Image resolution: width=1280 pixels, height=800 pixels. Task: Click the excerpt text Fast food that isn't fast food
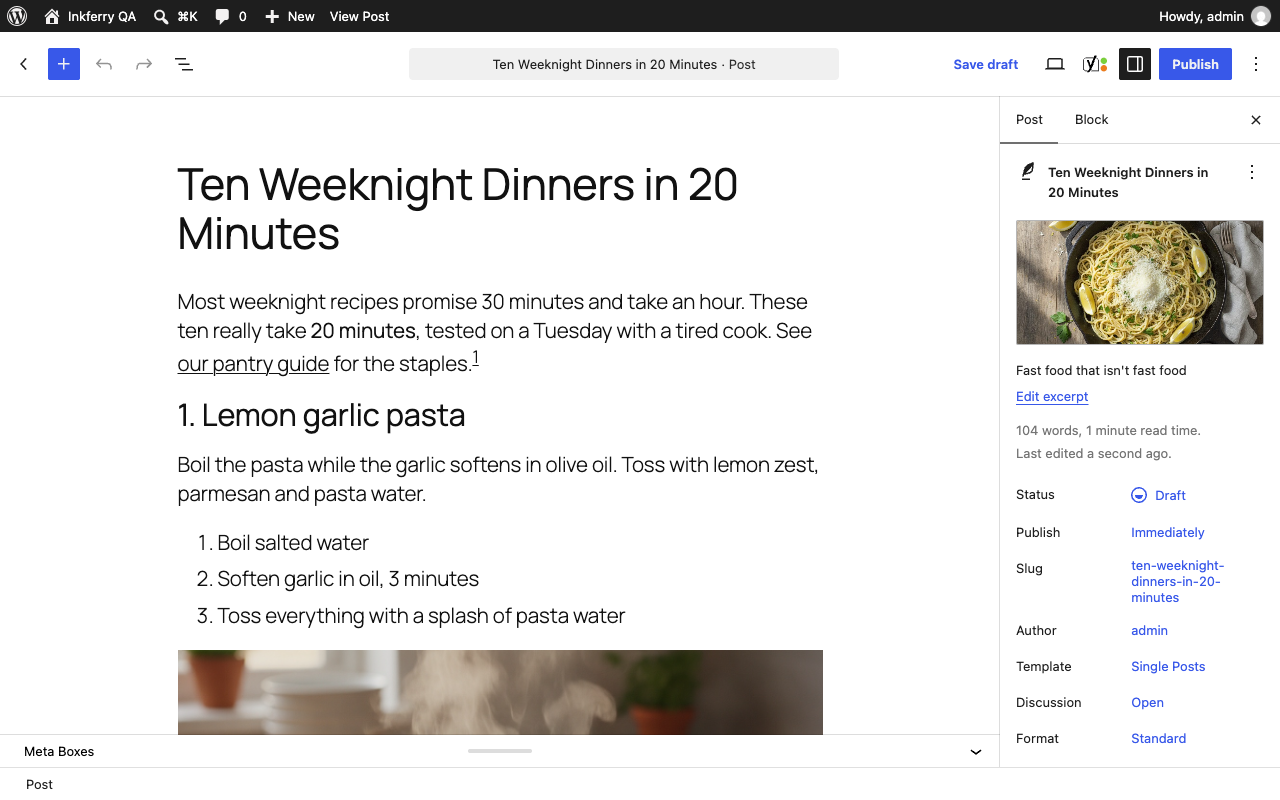tap(1101, 370)
